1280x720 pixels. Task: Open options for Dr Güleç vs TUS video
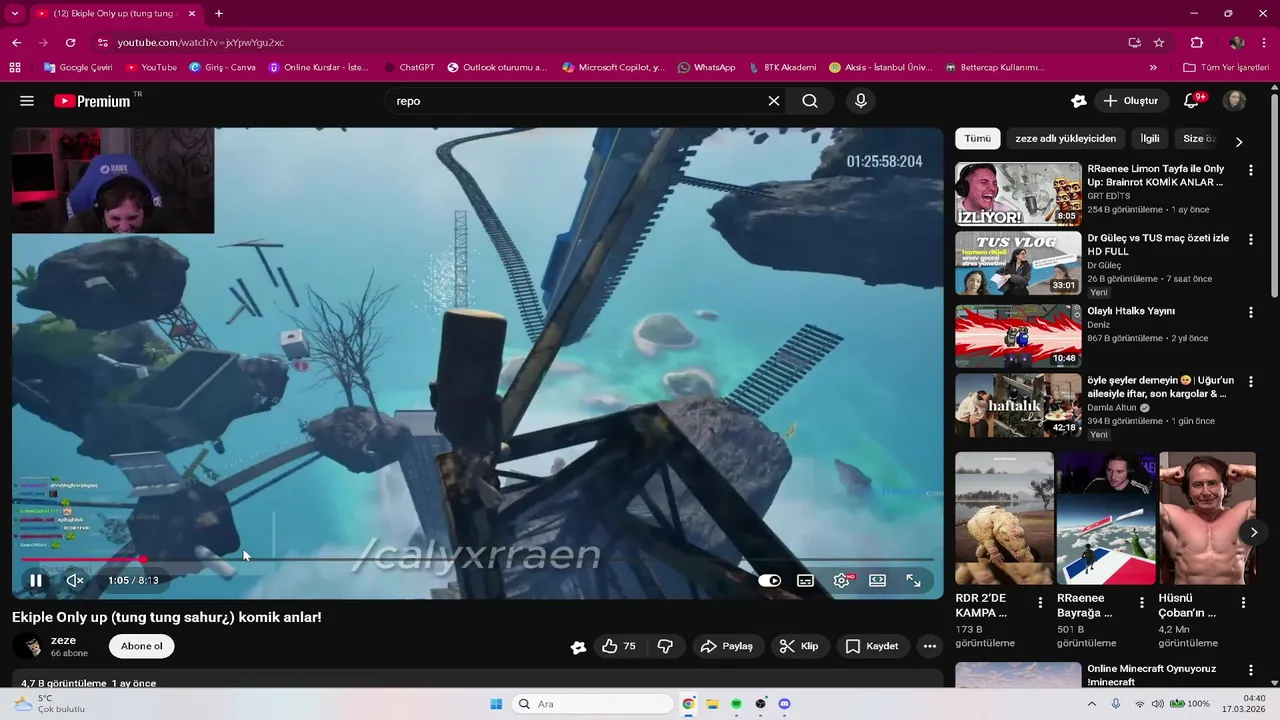click(1250, 240)
